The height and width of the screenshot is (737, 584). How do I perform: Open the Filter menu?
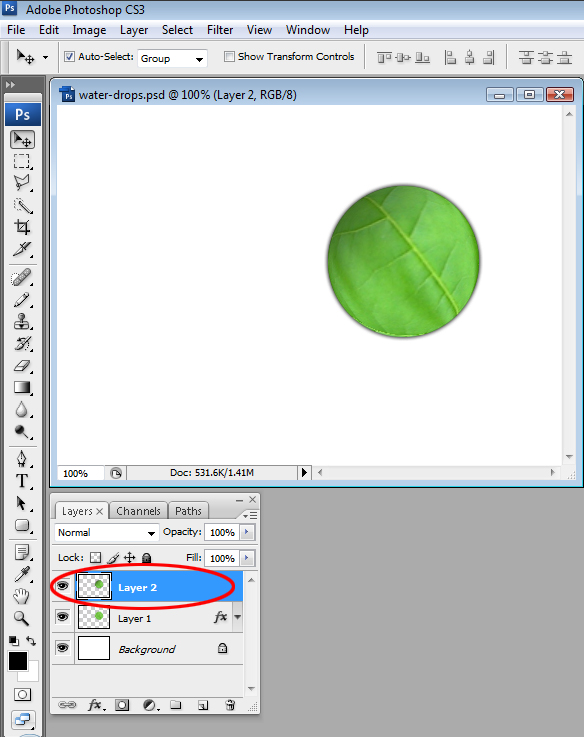click(x=220, y=30)
